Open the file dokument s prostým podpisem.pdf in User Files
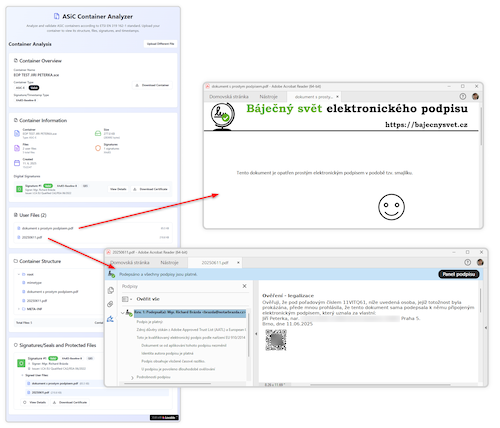This screenshot has height=428, width=500. tap(47, 228)
